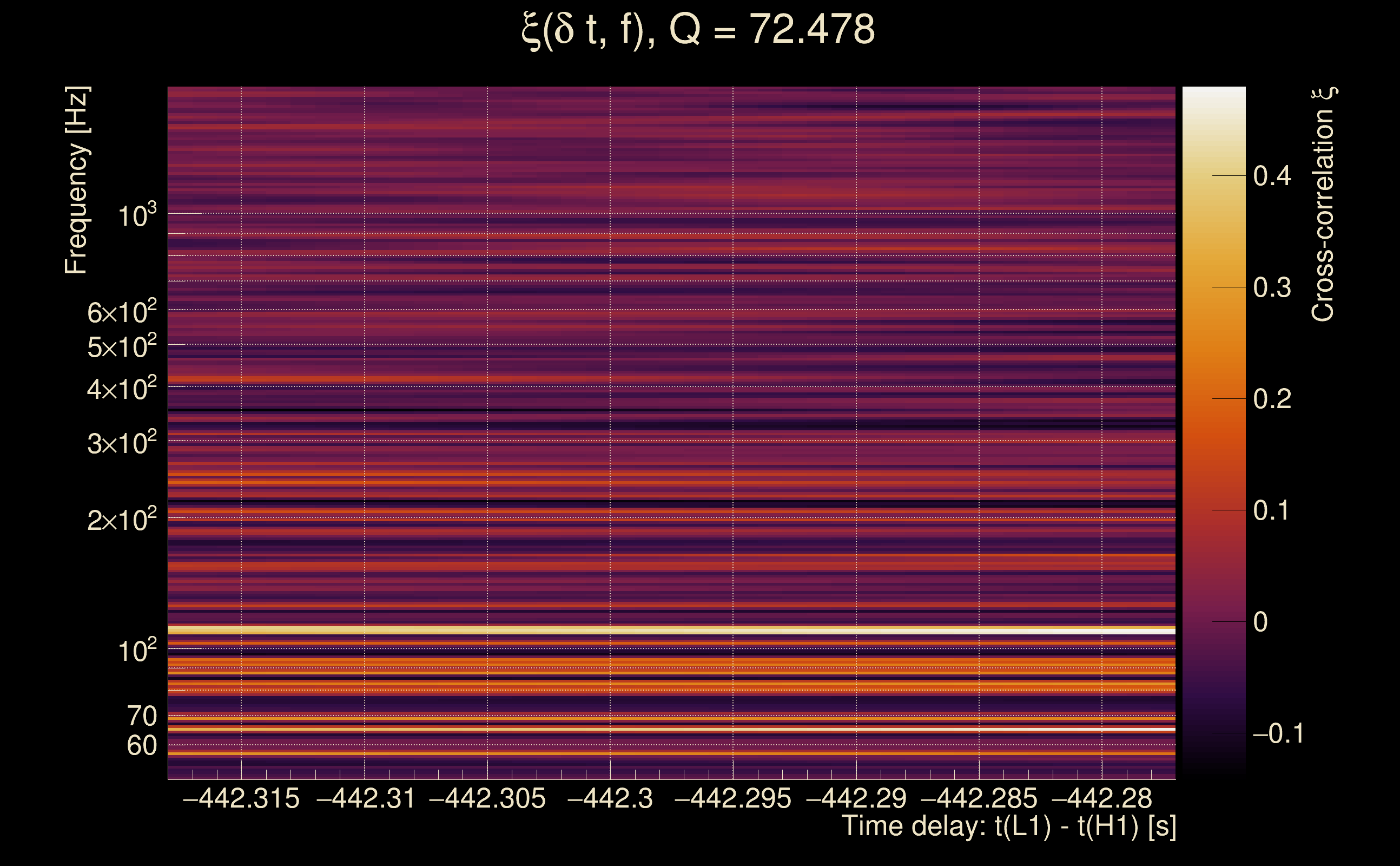Click the white top of the colorbar
1400x866 pixels.
[x=1213, y=95]
